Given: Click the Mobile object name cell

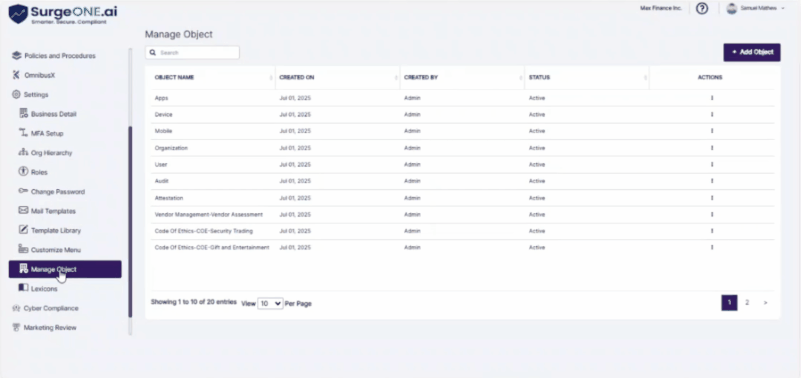Looking at the screenshot, I should tap(163, 131).
